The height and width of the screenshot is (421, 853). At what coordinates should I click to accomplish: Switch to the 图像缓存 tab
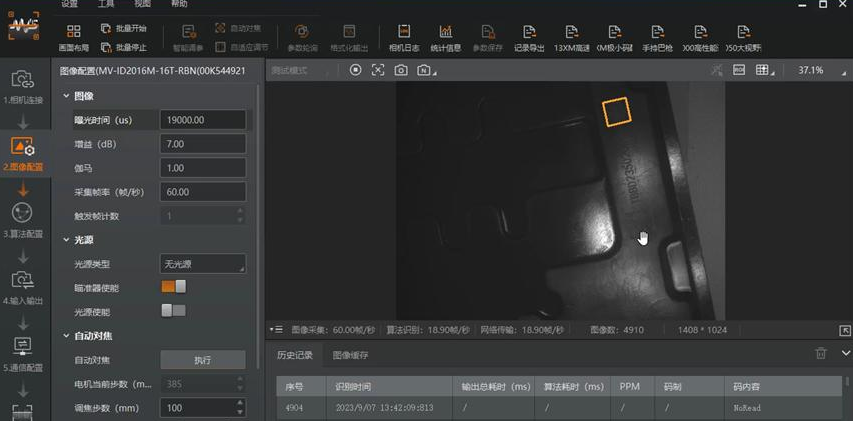coord(350,355)
